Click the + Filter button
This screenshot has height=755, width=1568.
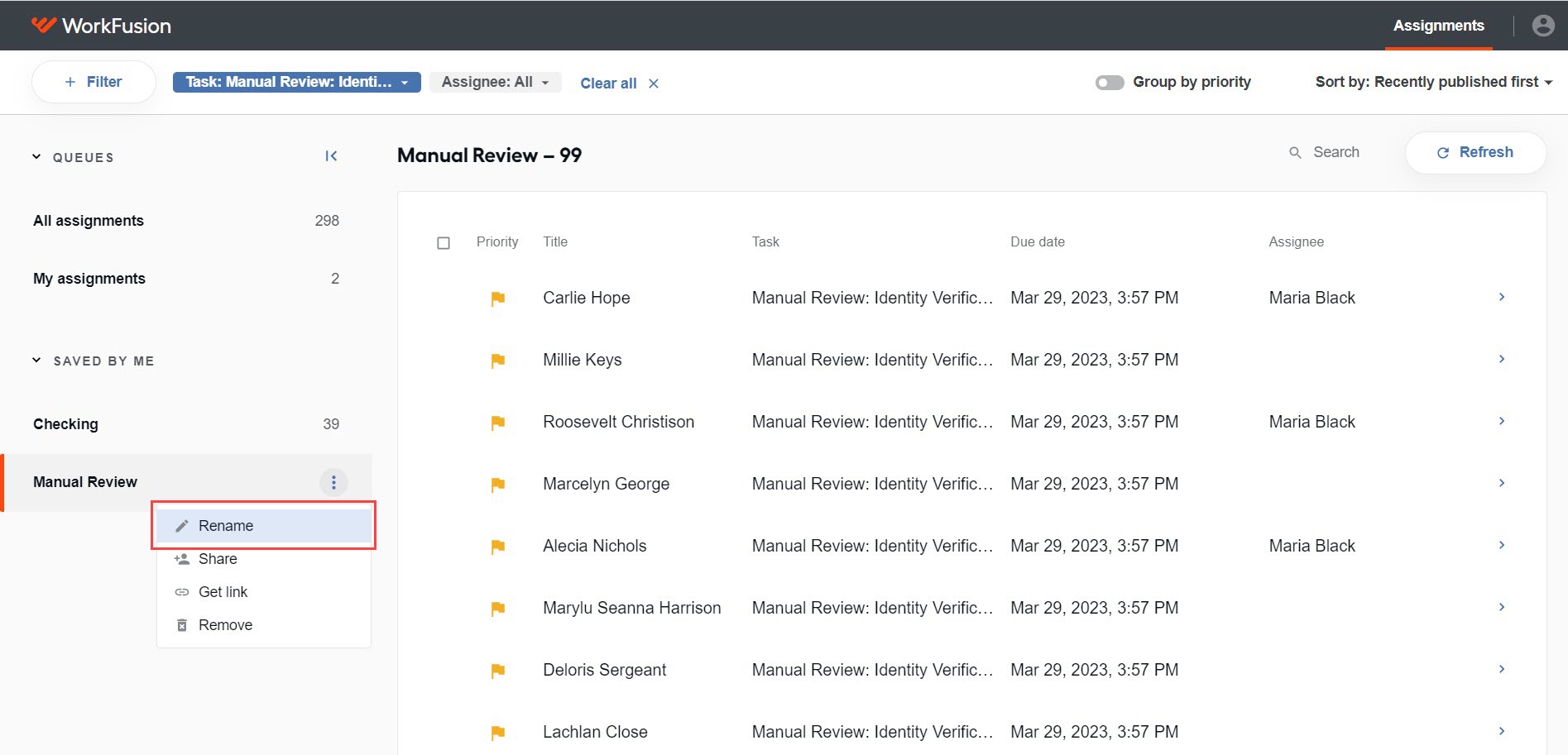coord(94,82)
